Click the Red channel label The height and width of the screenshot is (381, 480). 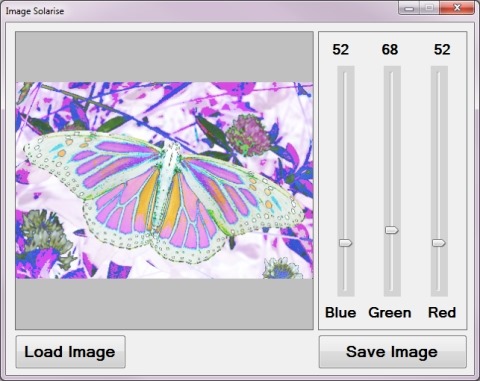coord(442,313)
